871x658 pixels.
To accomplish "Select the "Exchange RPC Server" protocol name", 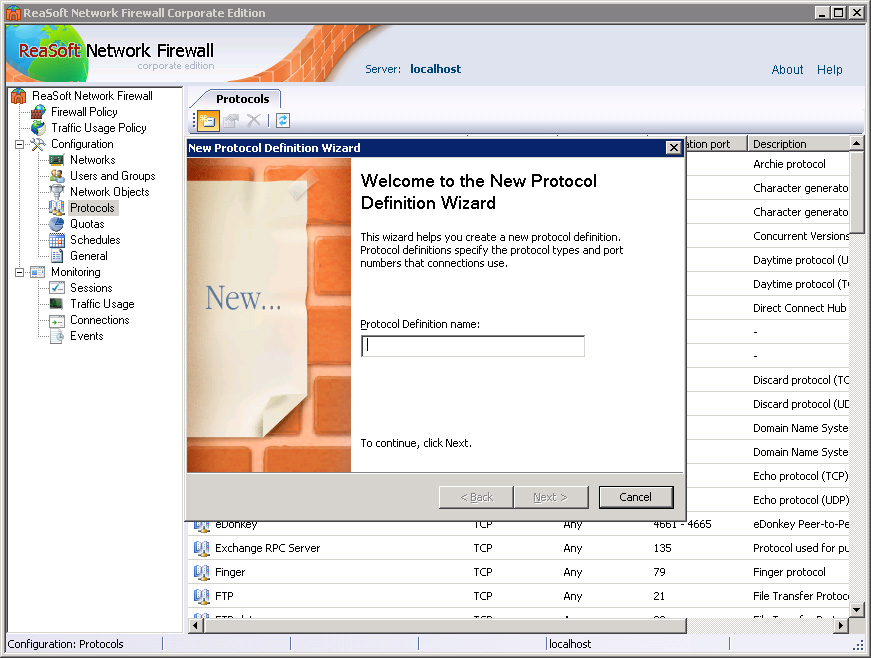I will click(x=268, y=549).
